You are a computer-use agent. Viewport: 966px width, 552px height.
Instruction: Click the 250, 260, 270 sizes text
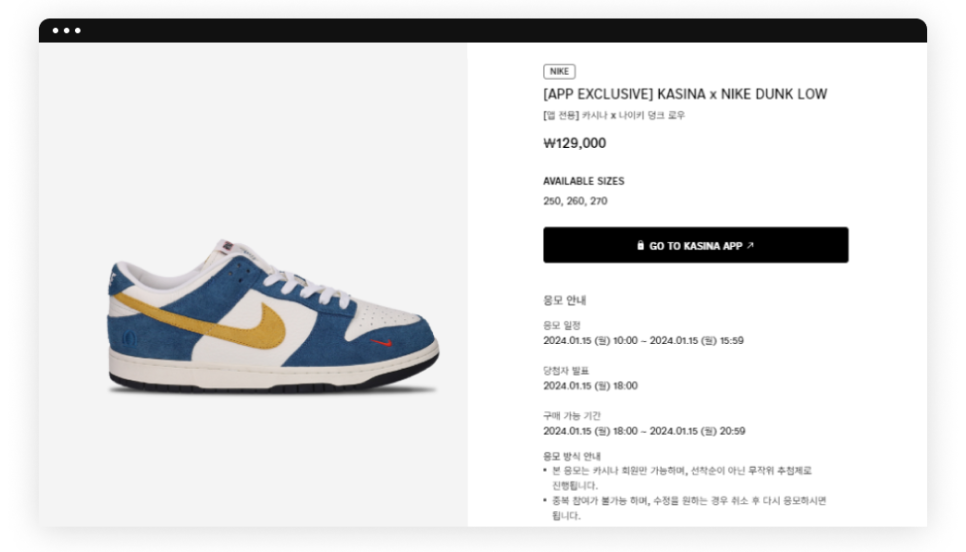(x=575, y=201)
